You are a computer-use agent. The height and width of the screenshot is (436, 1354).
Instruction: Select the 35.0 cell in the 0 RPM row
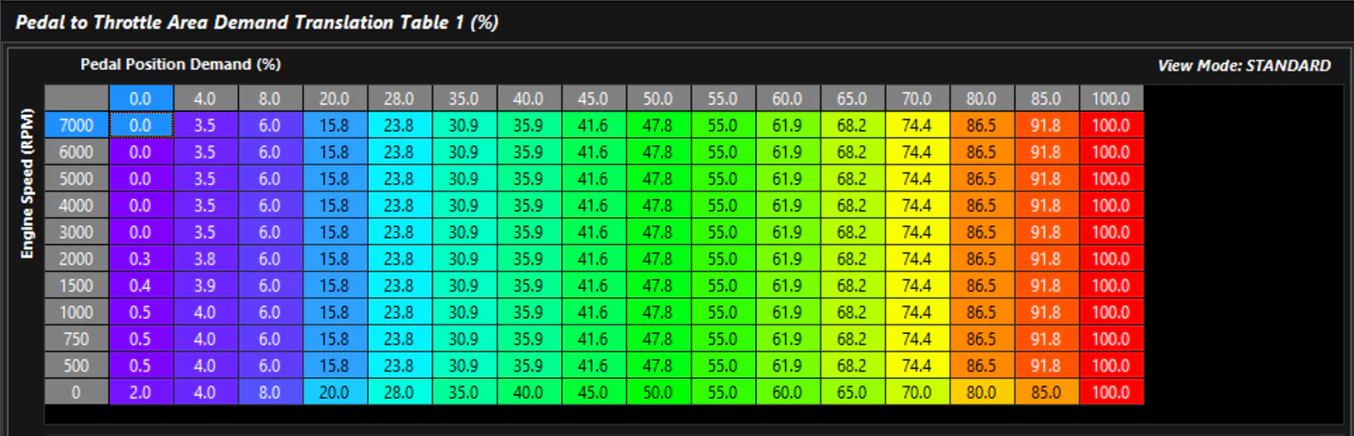464,391
